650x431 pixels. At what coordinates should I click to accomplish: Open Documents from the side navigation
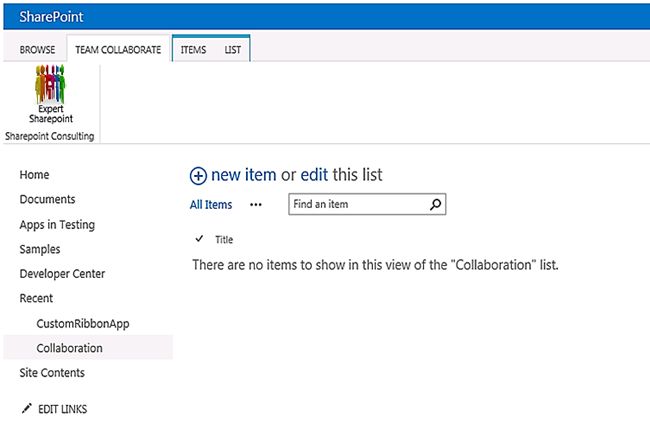pos(47,200)
